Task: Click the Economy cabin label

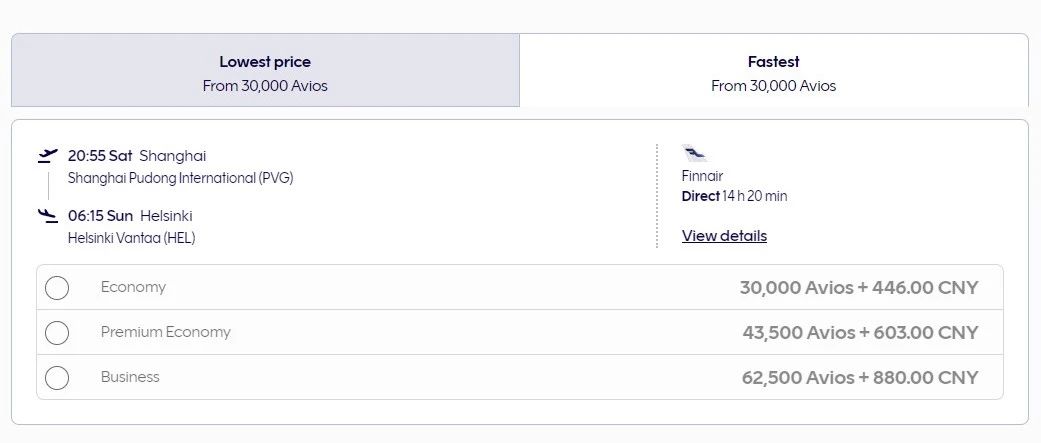Action: (133, 288)
